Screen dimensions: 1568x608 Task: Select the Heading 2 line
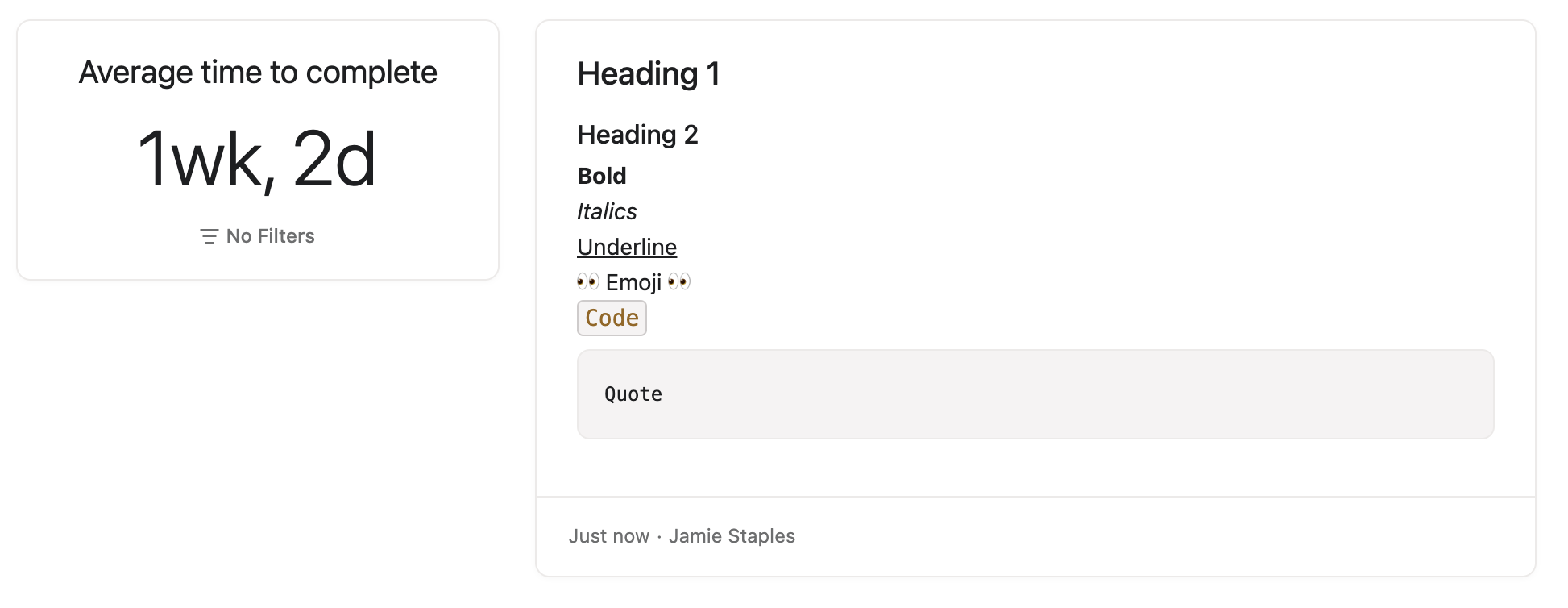(637, 135)
